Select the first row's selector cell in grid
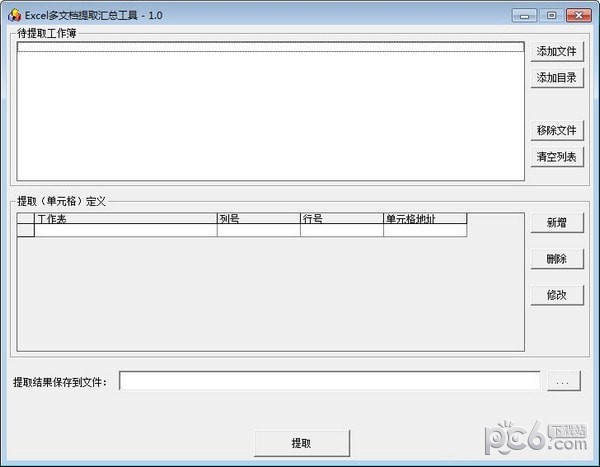Image resolution: width=600 pixels, height=467 pixels. (x=26, y=230)
